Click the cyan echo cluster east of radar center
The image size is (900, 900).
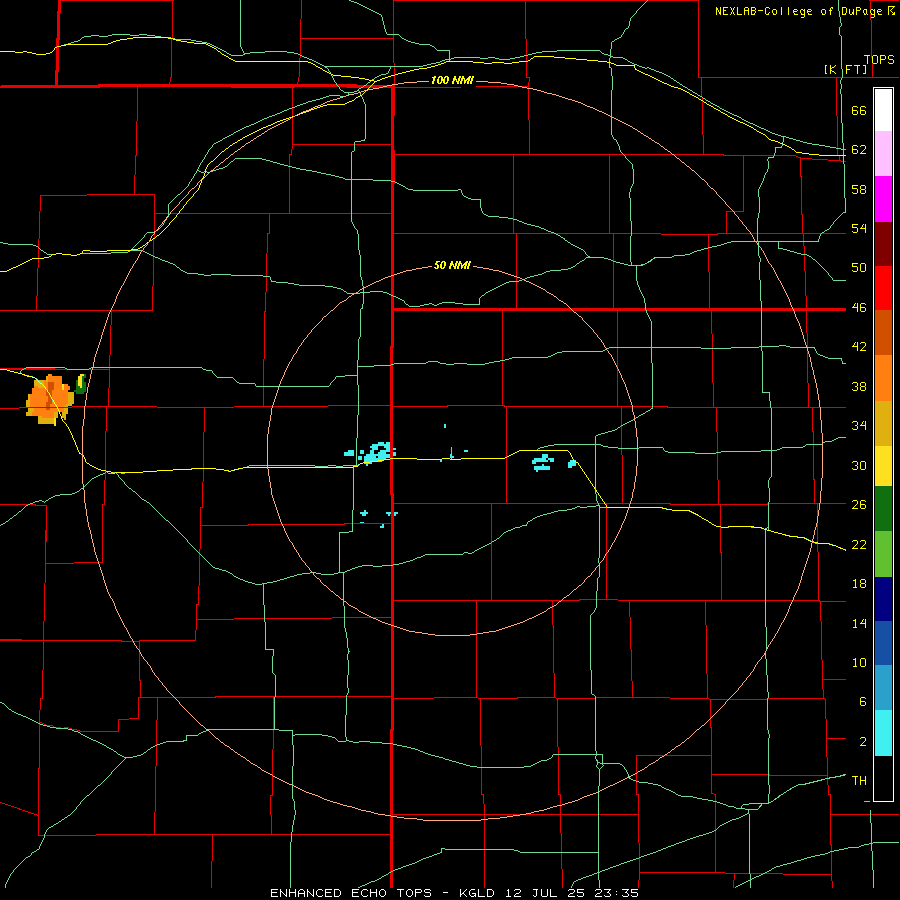[543, 462]
